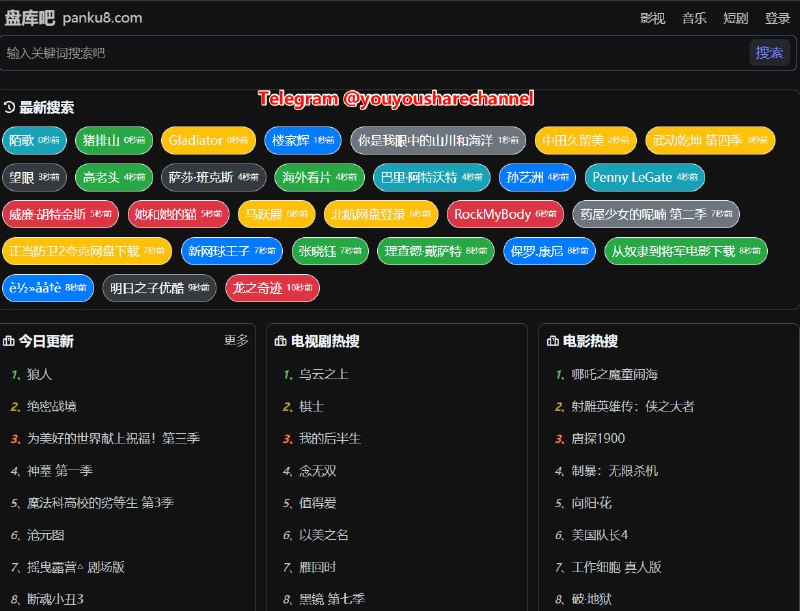Click the icon beside 电影热搜 heading
The height and width of the screenshot is (611, 800).
coord(550,341)
